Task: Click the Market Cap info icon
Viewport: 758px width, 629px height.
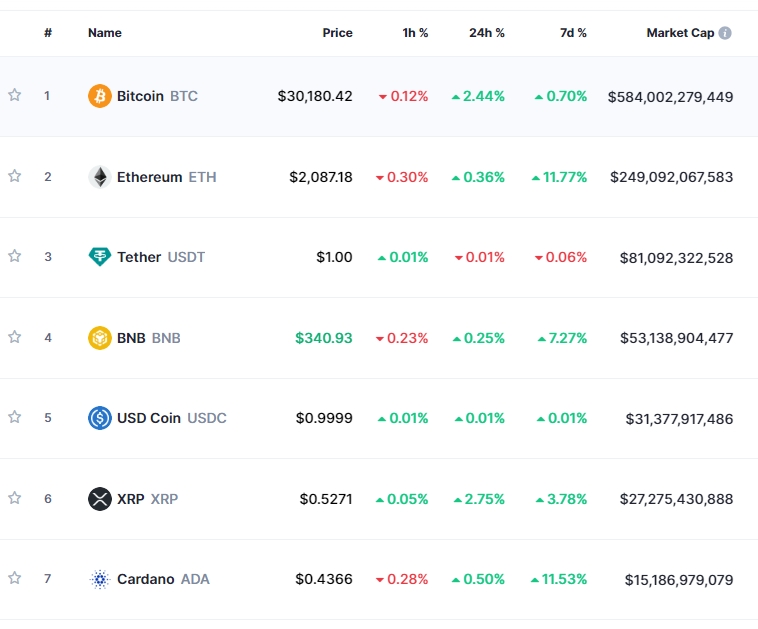Action: point(725,33)
